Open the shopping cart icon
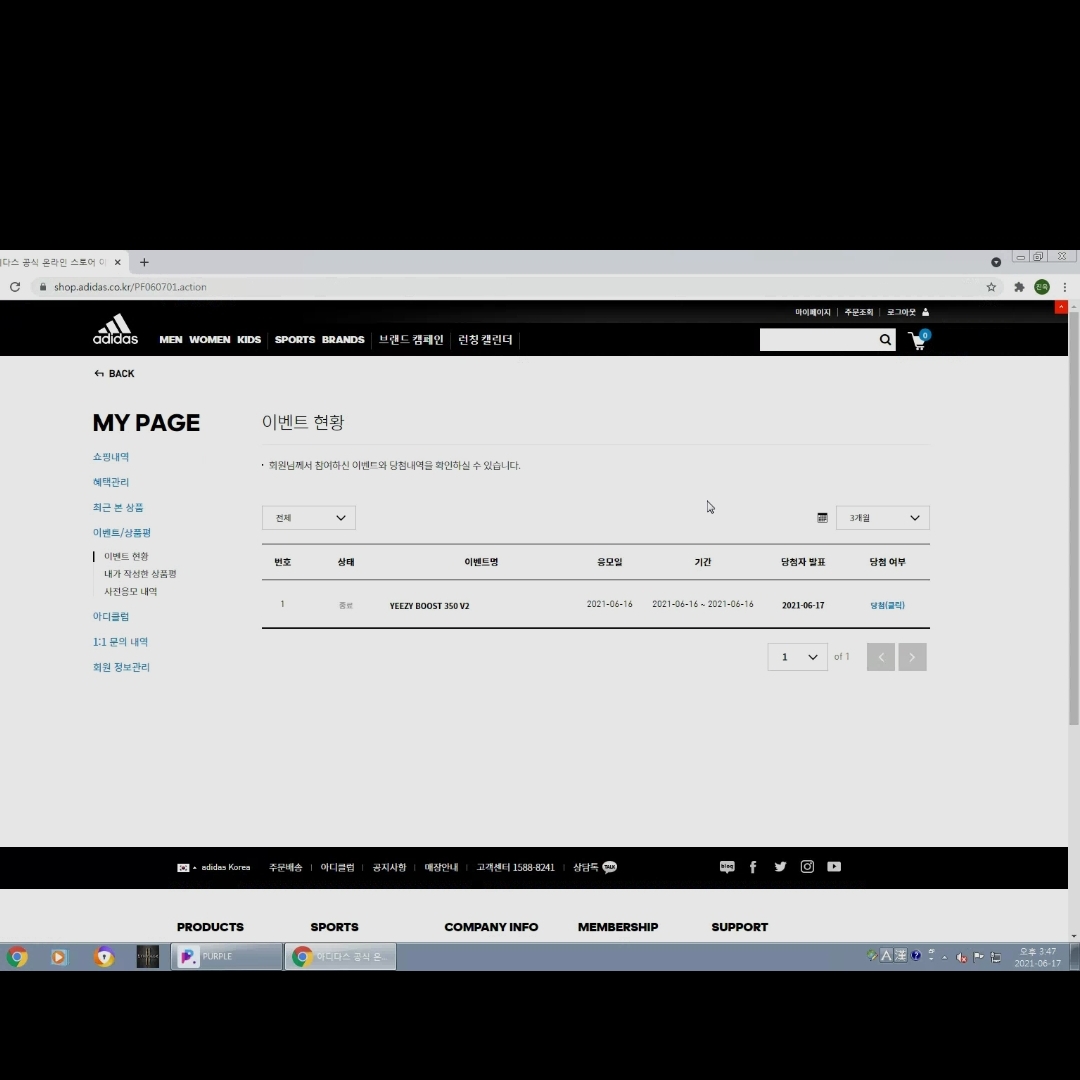The height and width of the screenshot is (1080, 1080). click(917, 341)
